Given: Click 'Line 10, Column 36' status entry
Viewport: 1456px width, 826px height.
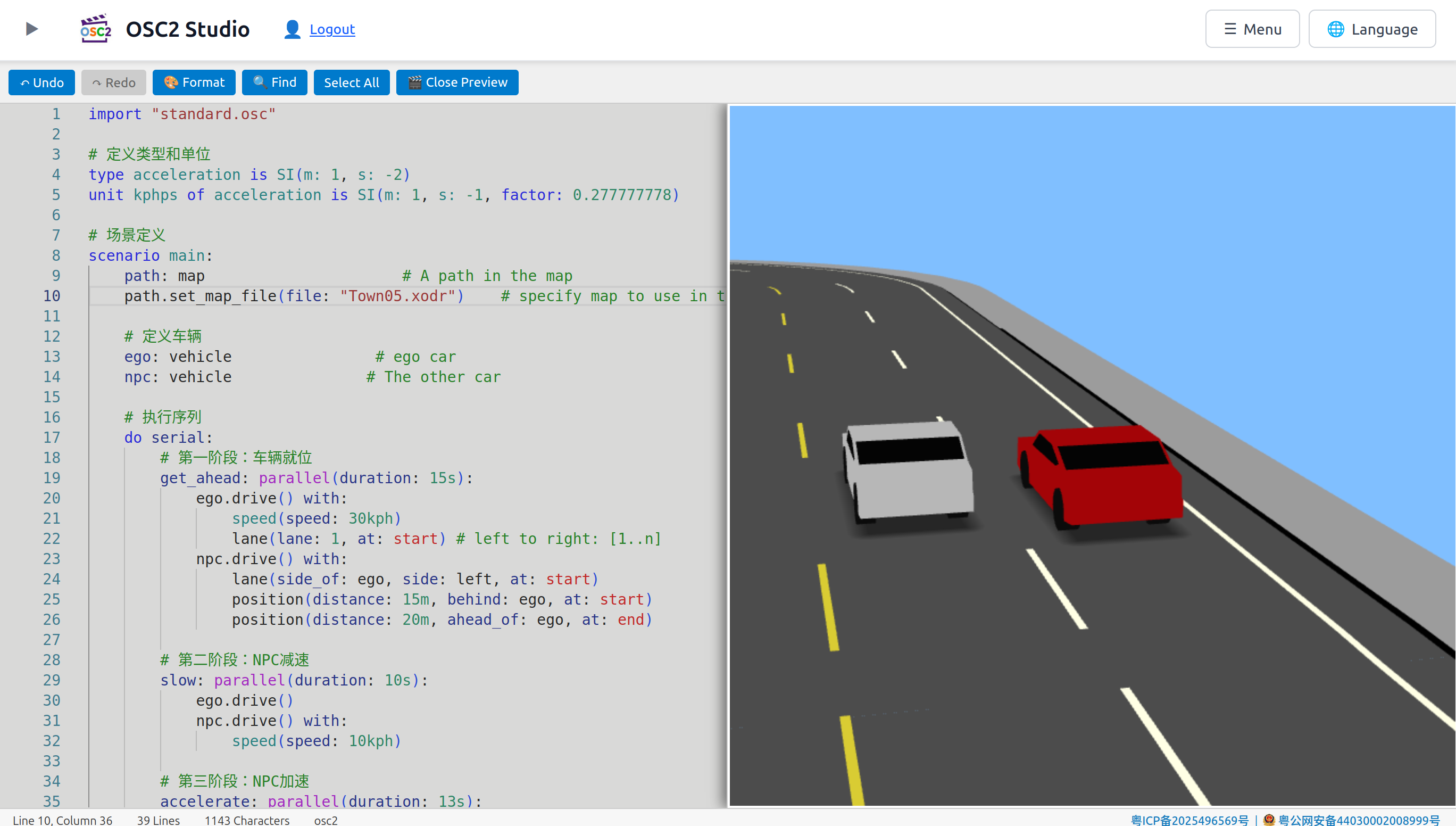Looking at the screenshot, I should [x=62, y=820].
